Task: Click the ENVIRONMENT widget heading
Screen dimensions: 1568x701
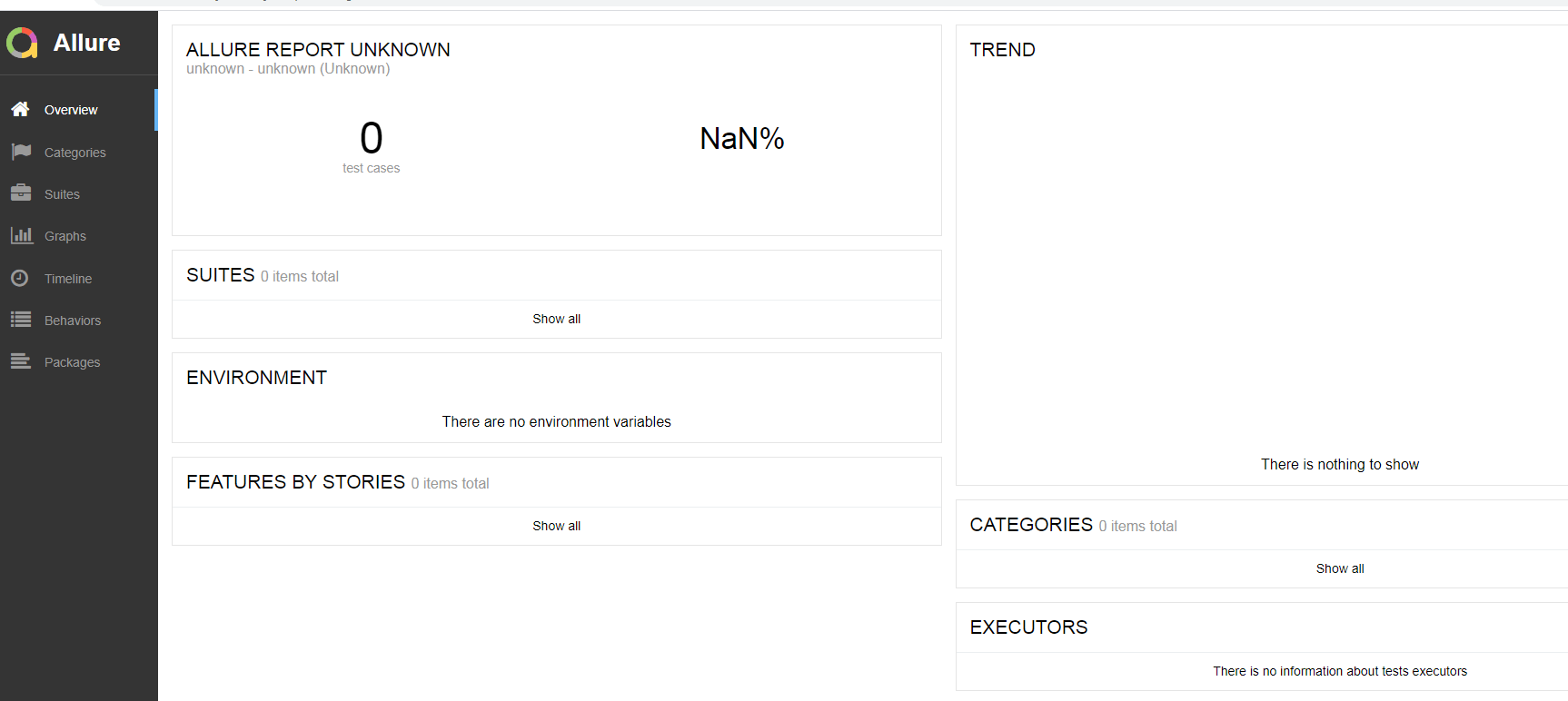Action: tap(256, 378)
